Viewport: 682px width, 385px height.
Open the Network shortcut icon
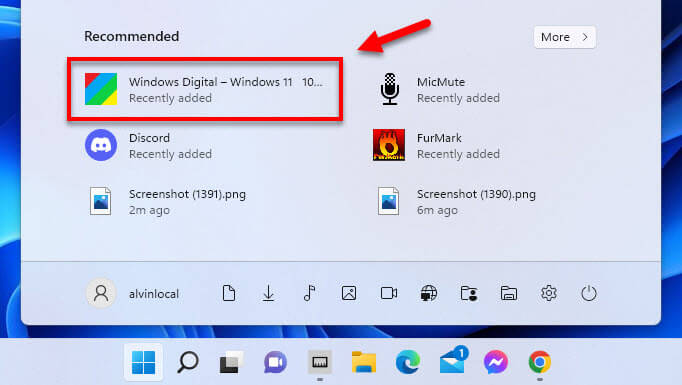429,293
